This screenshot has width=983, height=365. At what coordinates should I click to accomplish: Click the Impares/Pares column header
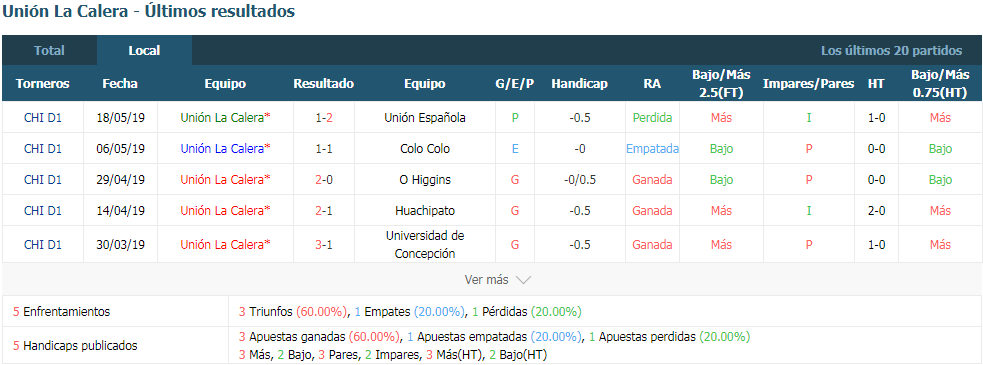pyautogui.click(x=808, y=84)
